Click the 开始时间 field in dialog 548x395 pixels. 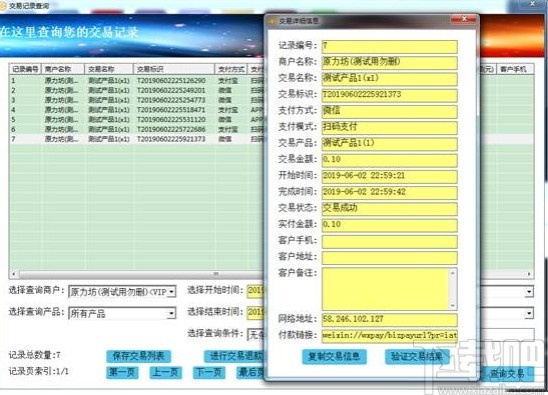pyautogui.click(x=389, y=177)
